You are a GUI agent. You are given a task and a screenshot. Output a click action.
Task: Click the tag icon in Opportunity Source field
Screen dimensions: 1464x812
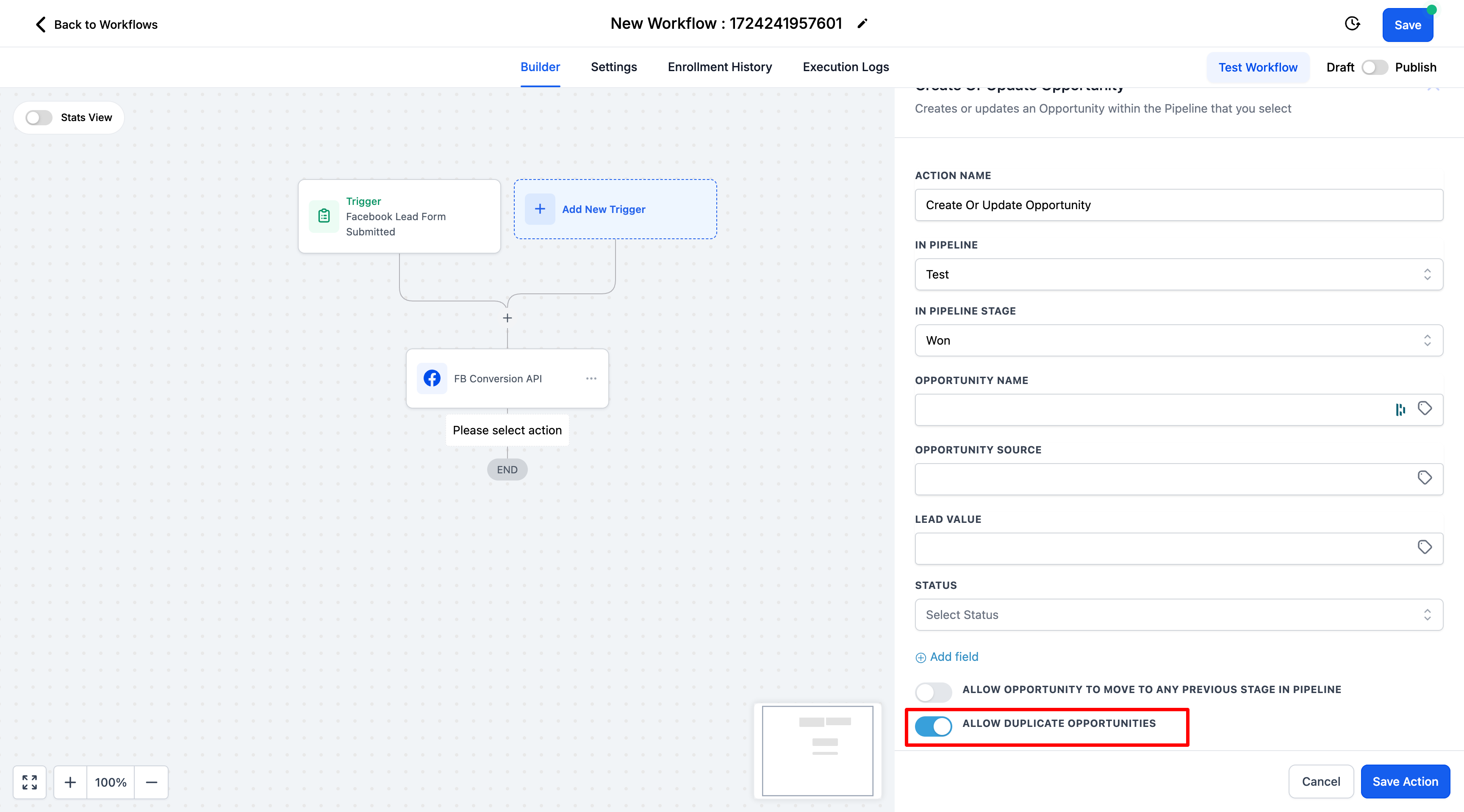click(1424, 478)
